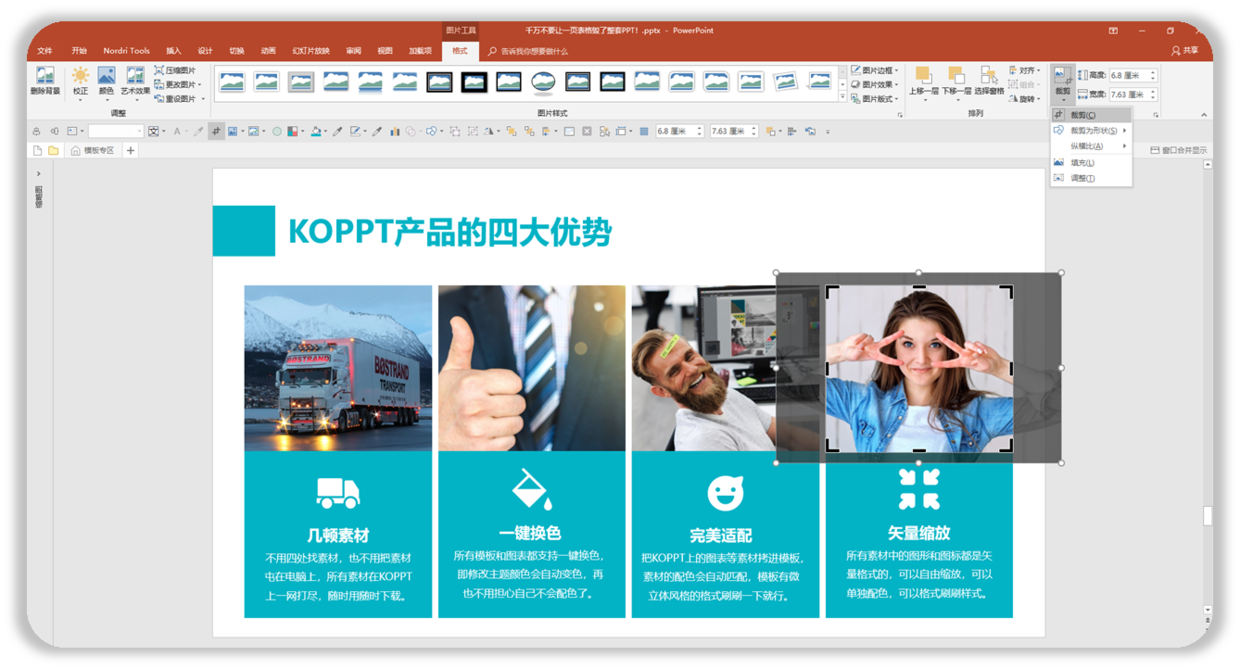Viewport: 1240px width, 669px height.
Task: Select Fit (调整) in crop menu
Action: point(1090,178)
